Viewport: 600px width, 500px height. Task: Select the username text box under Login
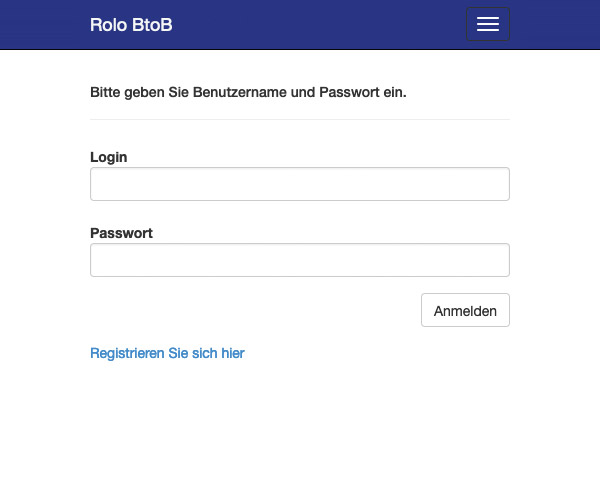(300, 184)
